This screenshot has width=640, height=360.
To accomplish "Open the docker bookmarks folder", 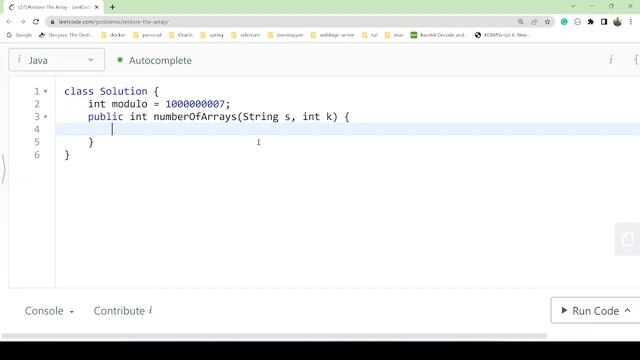I will click(113, 35).
